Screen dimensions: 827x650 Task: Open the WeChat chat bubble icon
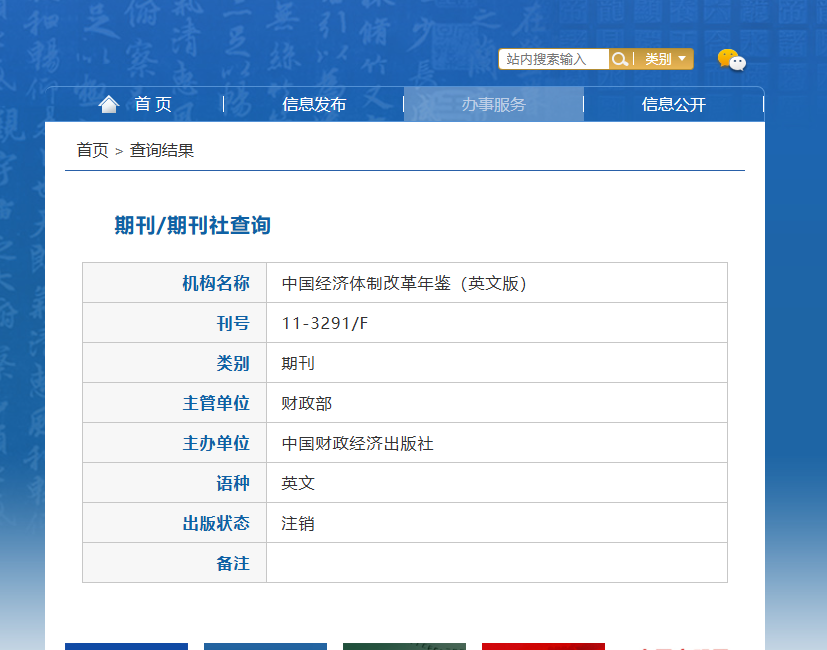732,60
